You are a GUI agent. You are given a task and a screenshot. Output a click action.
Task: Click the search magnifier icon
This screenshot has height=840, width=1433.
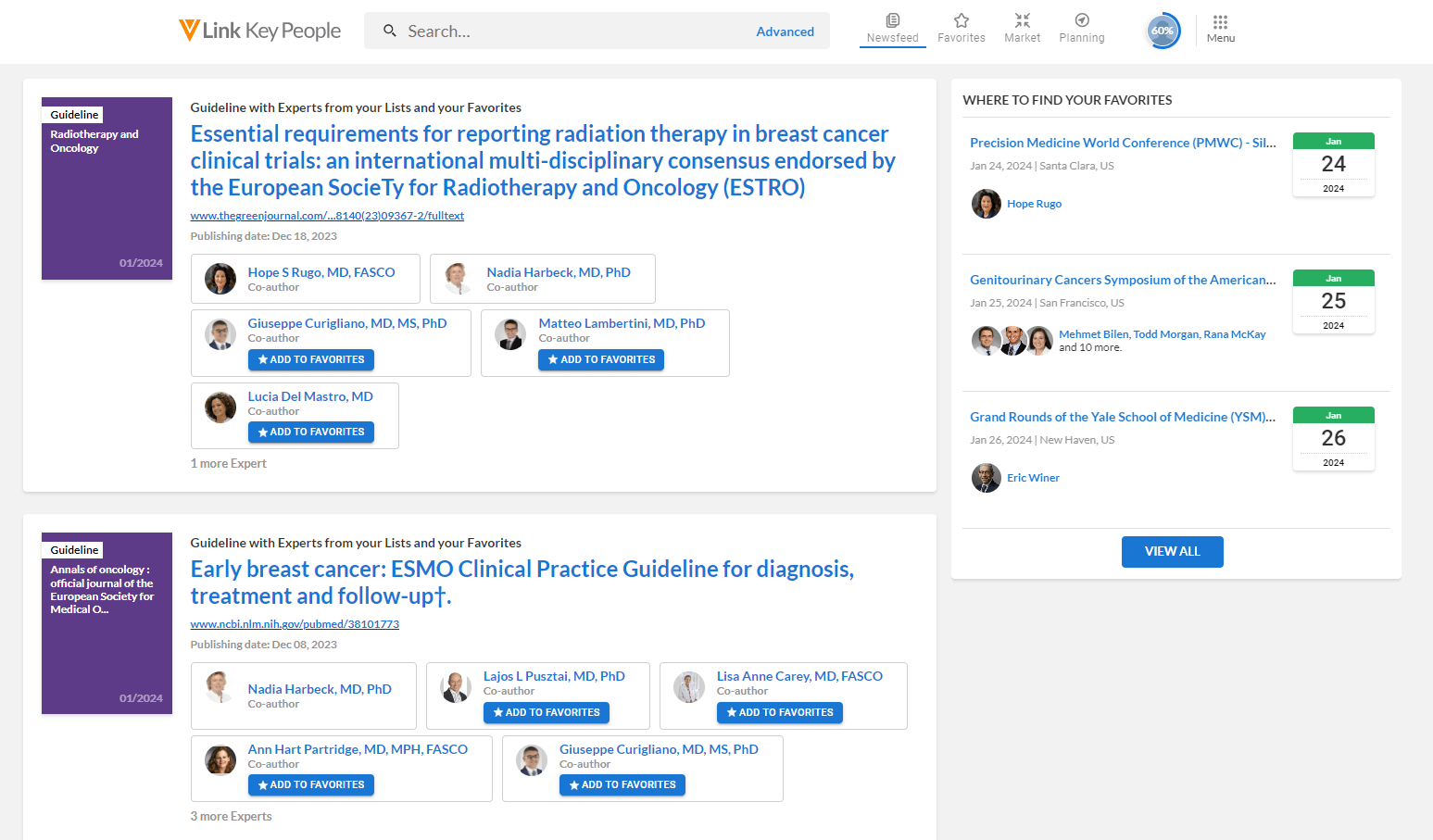point(390,31)
